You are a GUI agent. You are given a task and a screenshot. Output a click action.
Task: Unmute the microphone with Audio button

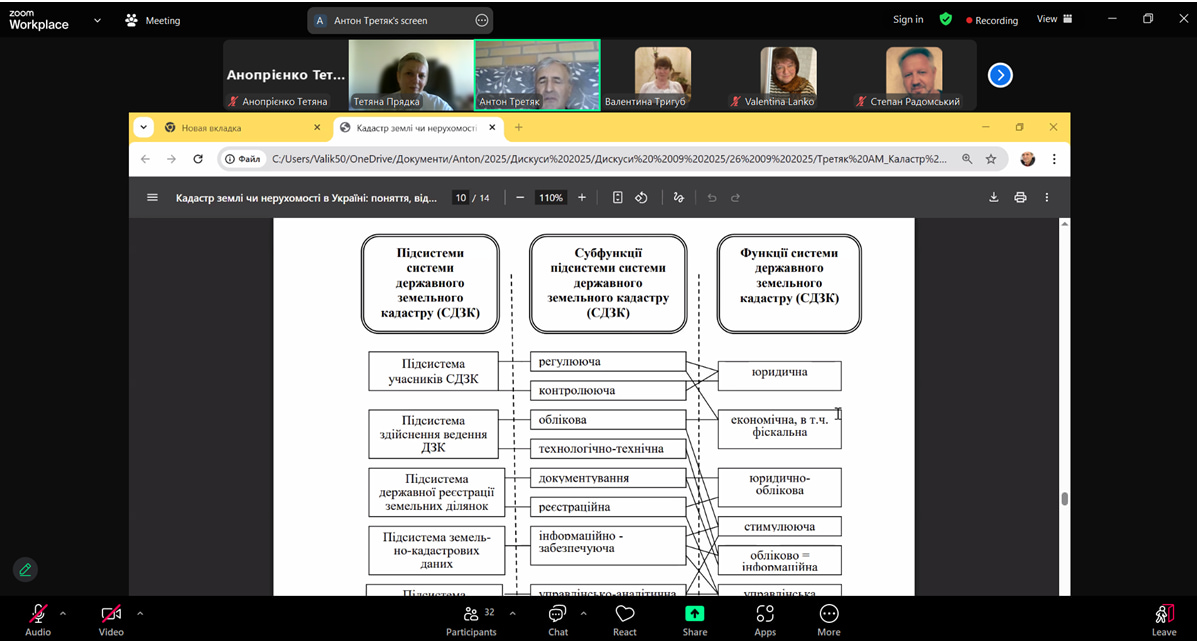38,619
